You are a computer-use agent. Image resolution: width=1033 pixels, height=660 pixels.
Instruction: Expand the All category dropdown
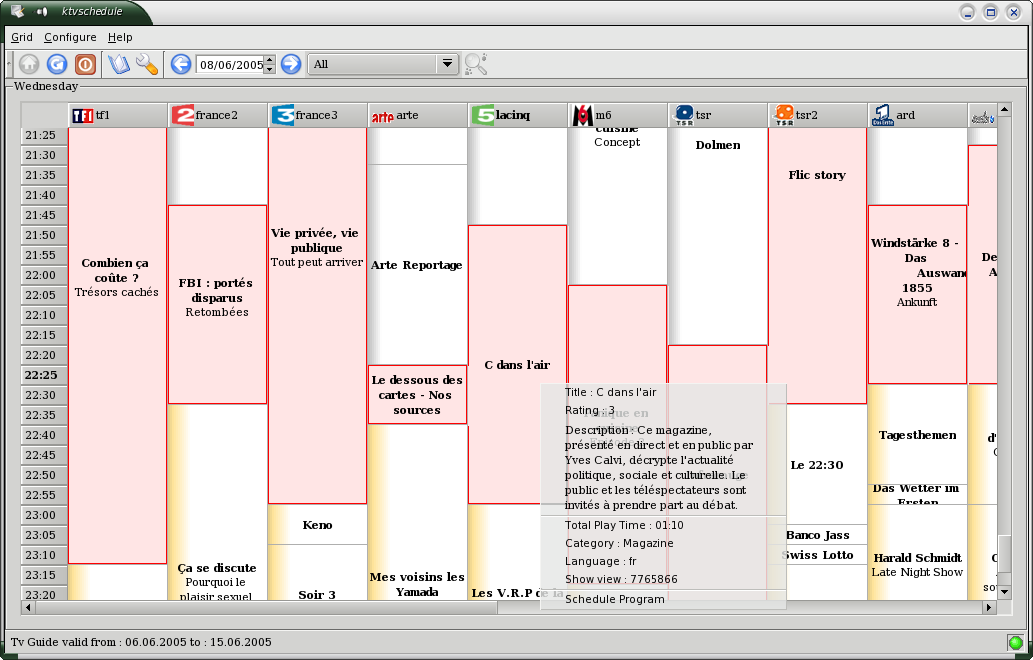point(382,64)
